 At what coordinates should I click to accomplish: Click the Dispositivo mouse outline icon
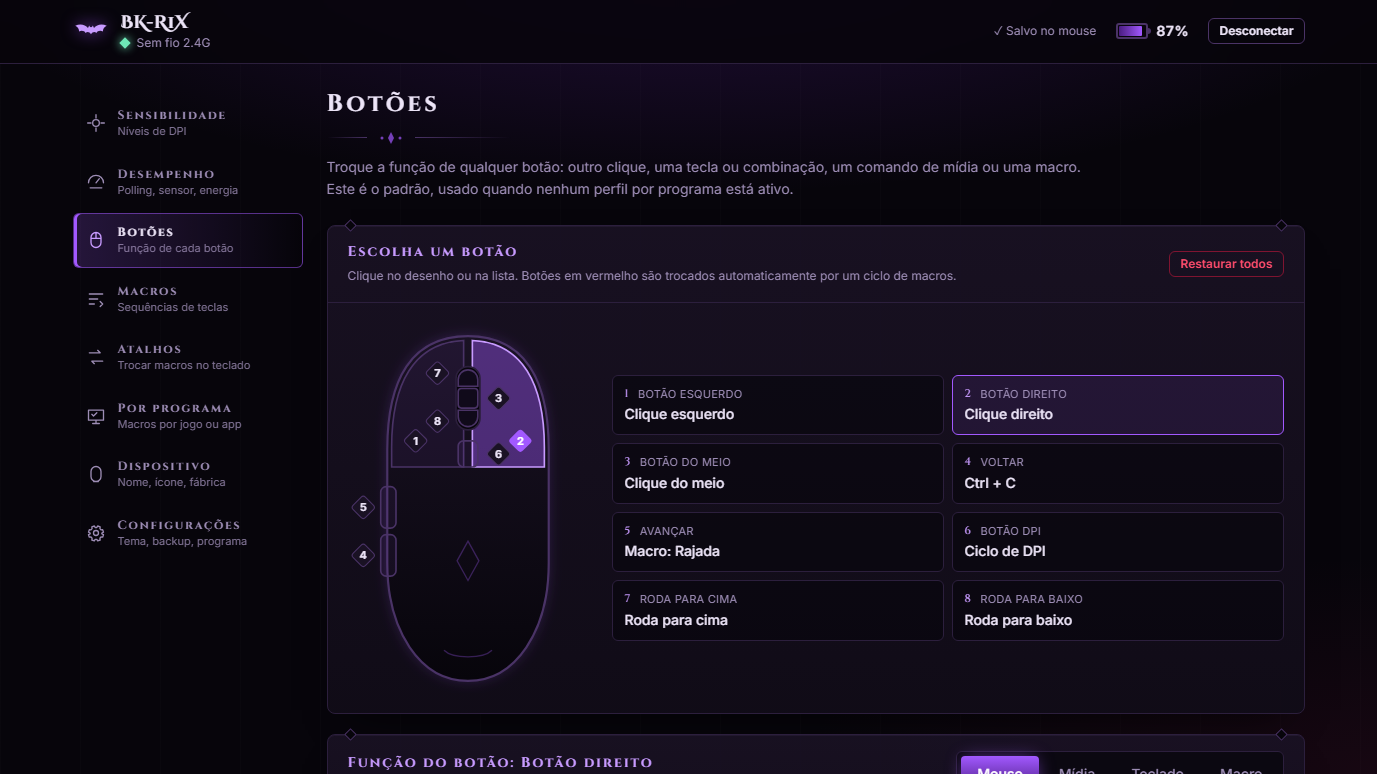96,474
